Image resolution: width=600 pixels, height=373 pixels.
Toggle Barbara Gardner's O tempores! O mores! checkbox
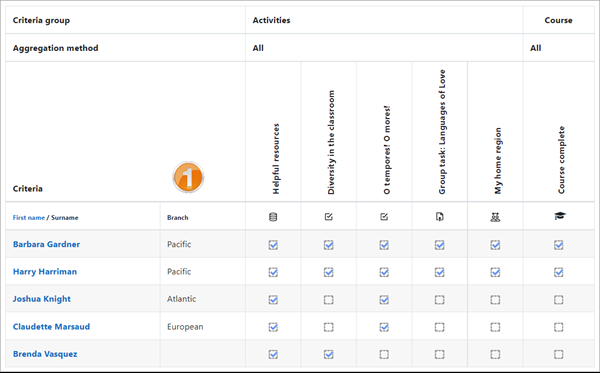click(384, 245)
